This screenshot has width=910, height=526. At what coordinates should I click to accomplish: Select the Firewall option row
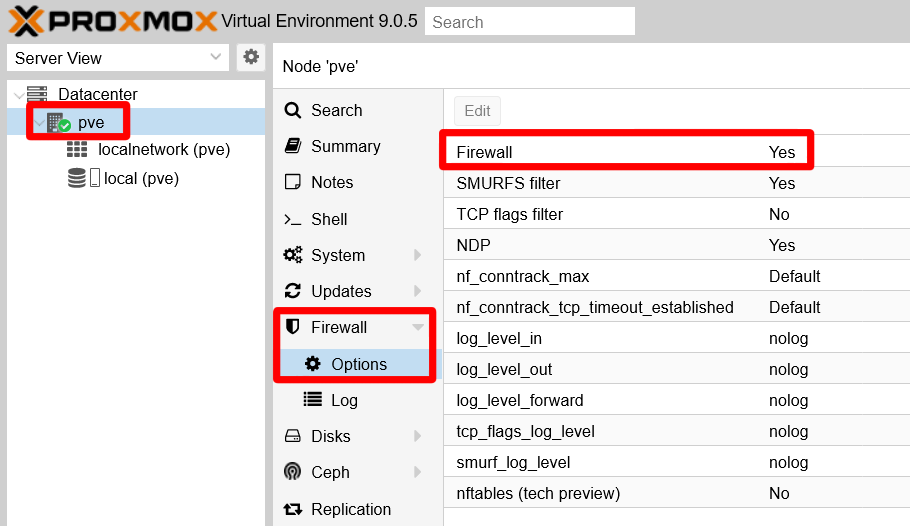[x=677, y=152]
